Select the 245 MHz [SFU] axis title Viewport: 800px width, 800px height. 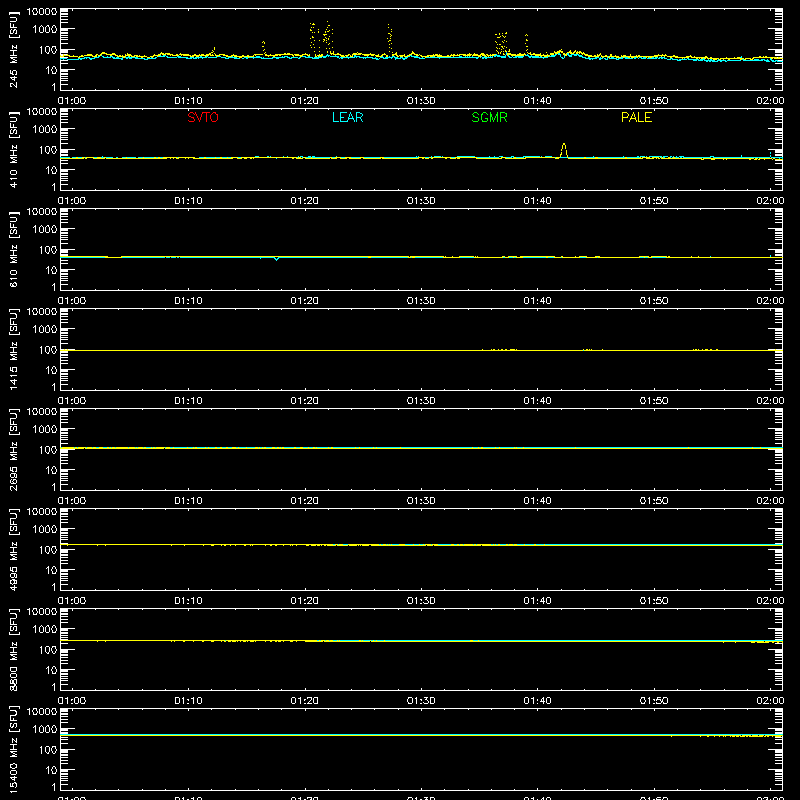tap(13, 49)
